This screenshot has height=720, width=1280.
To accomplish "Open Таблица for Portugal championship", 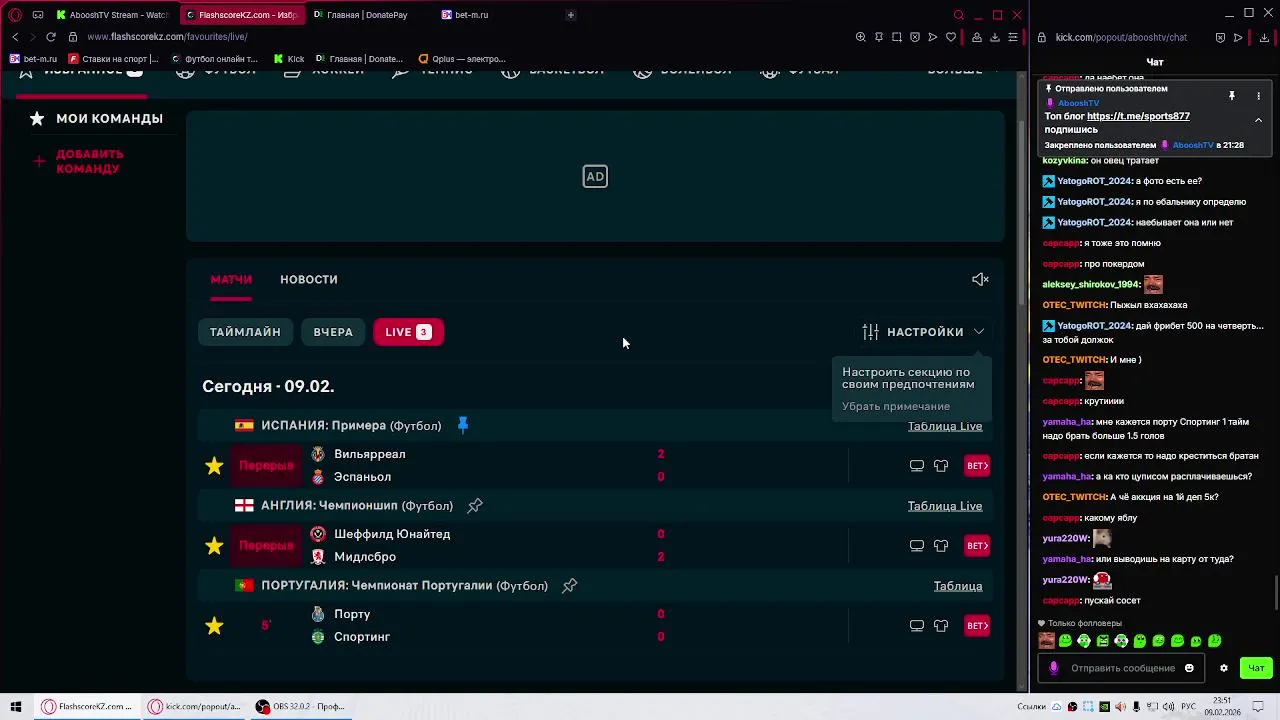I will [958, 586].
